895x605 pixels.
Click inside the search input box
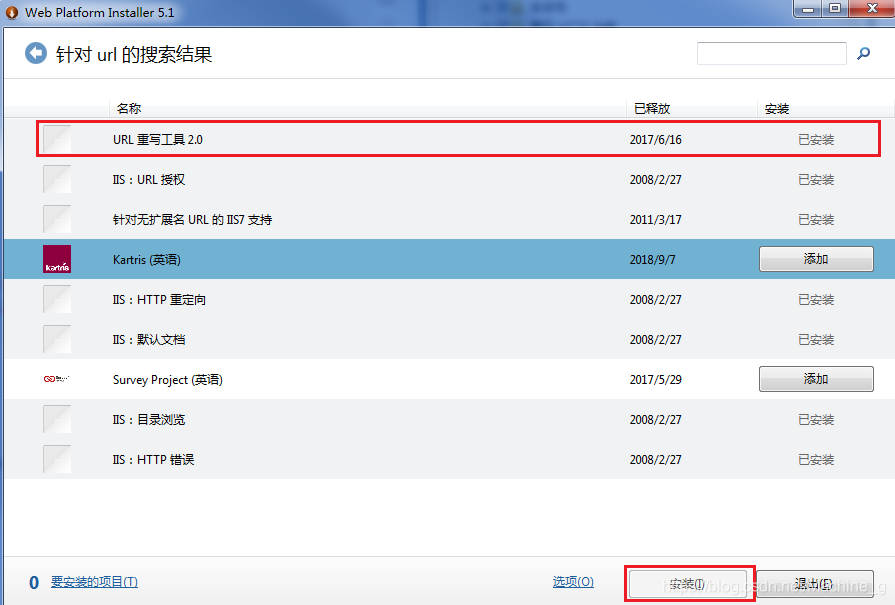click(770, 52)
